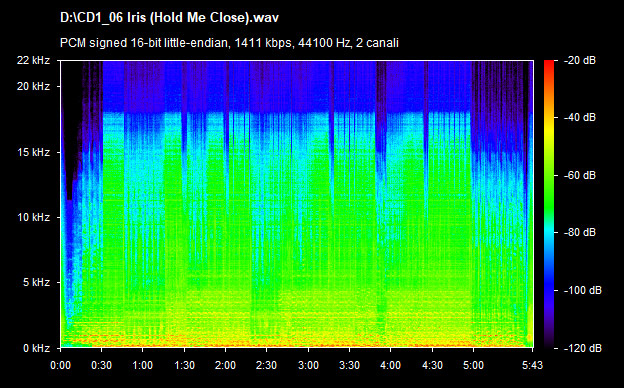Click the yellow -40 dB region of the color bar
The height and width of the screenshot is (388, 624).
pos(549,118)
